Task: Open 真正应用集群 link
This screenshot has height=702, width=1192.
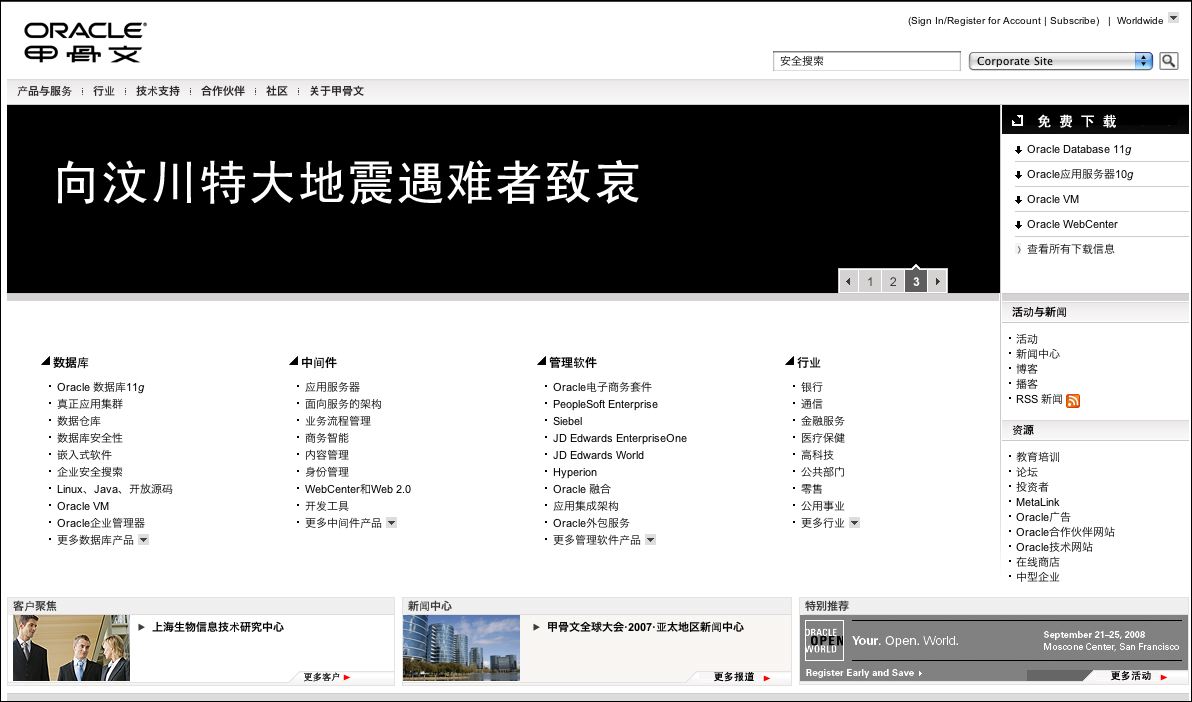Action: (90, 405)
